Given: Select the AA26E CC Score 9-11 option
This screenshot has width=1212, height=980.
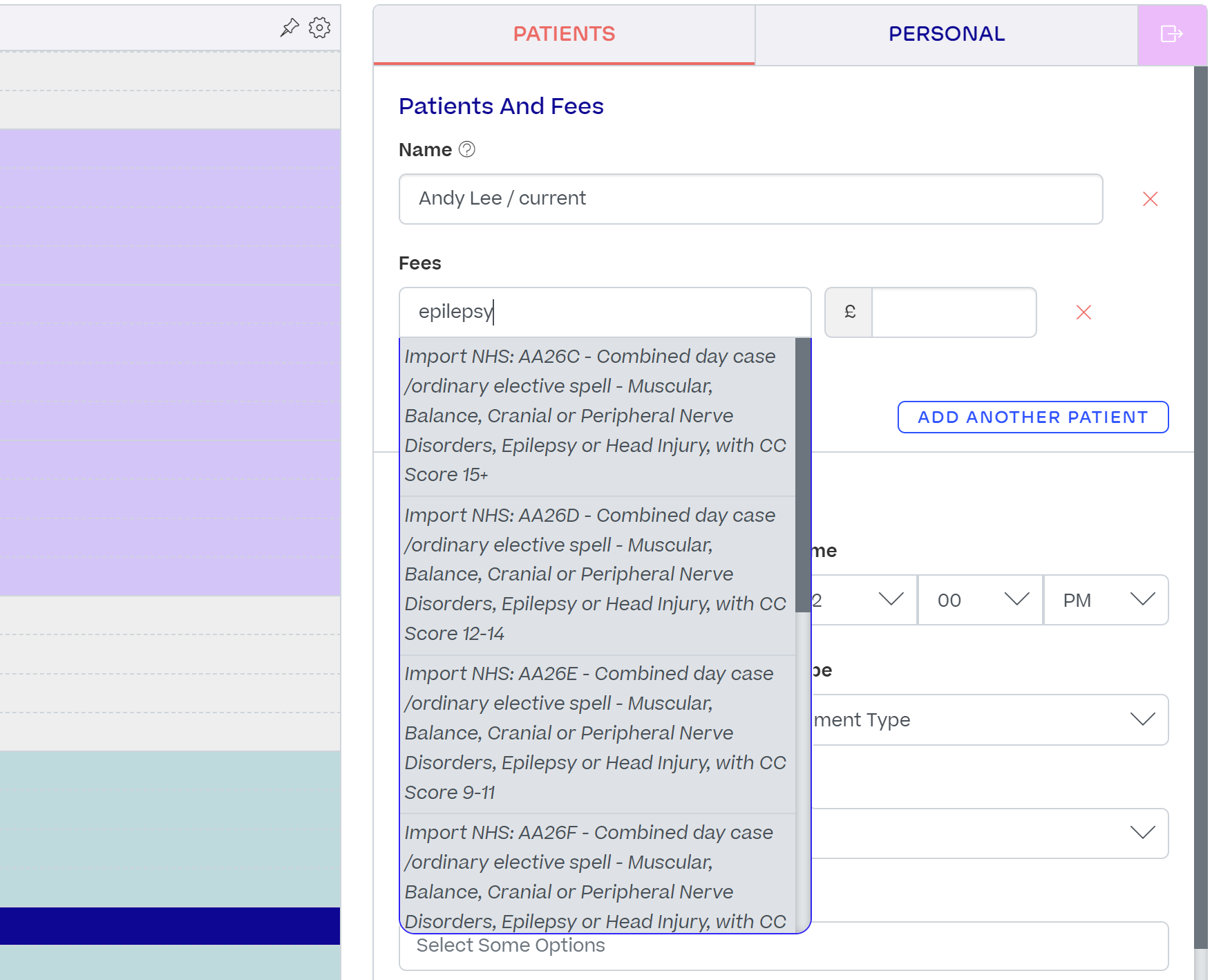Looking at the screenshot, I should click(598, 733).
